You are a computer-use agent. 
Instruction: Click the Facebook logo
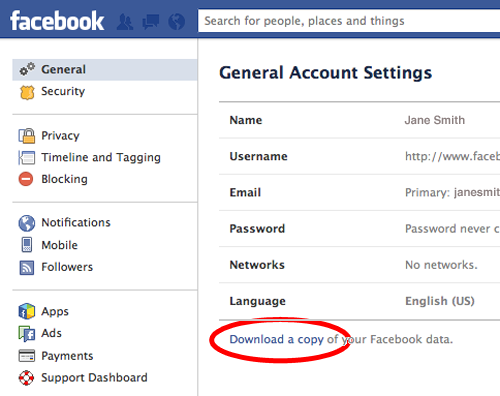(x=57, y=21)
